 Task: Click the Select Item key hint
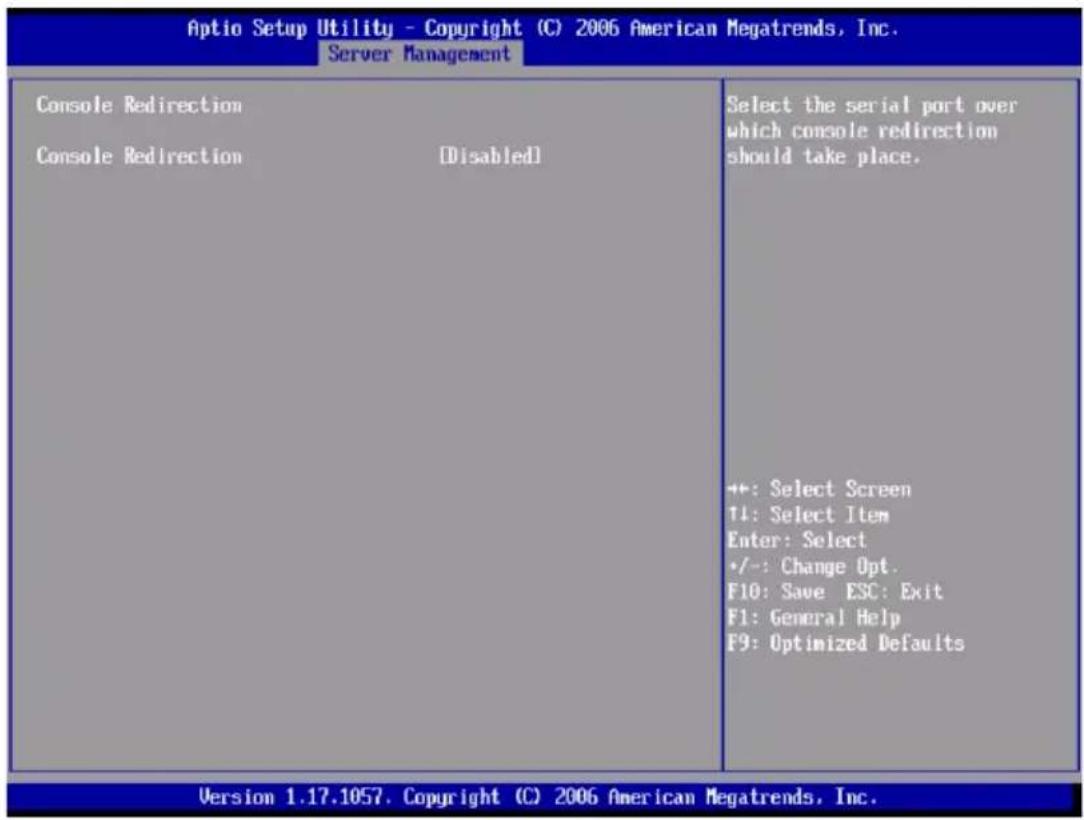(x=808, y=514)
